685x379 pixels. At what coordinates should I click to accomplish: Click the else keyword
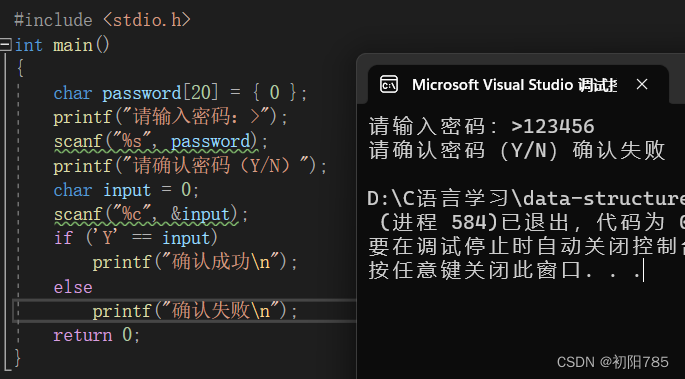pos(73,287)
